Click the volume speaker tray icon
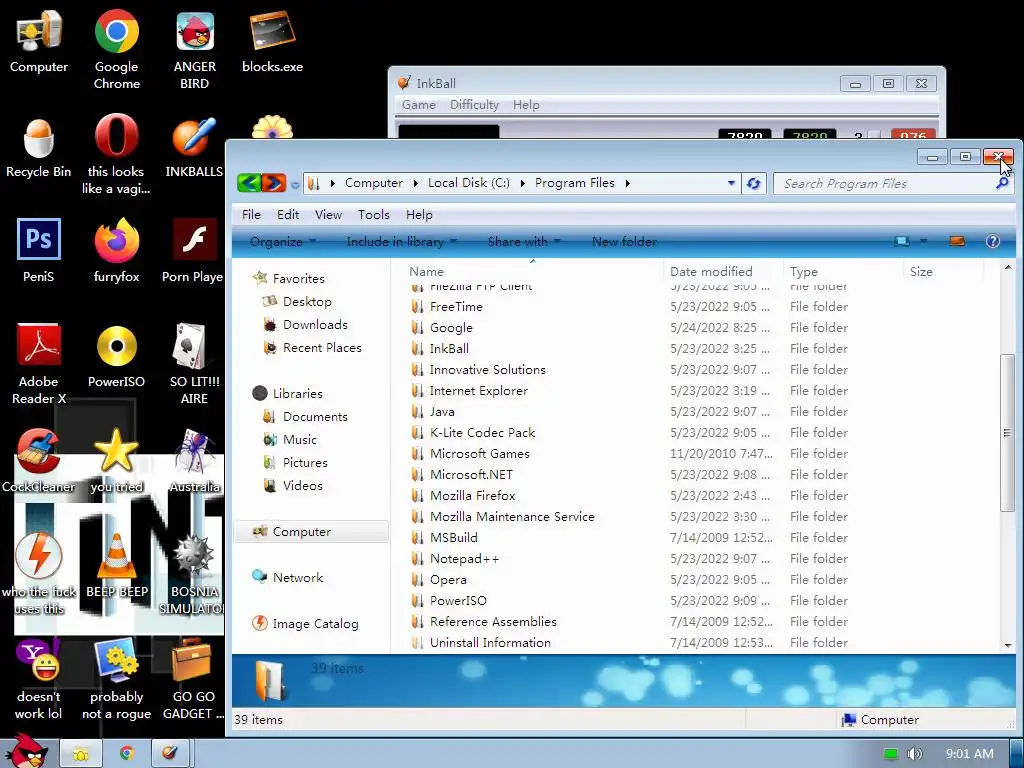Viewport: 1024px width, 768px height. coord(915,754)
